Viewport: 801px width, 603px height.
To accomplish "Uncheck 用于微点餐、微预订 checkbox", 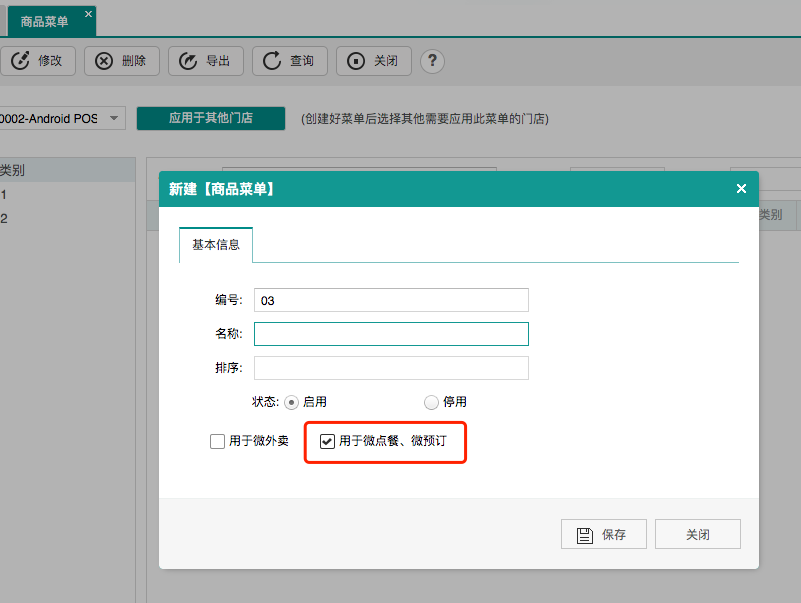I will (327, 441).
